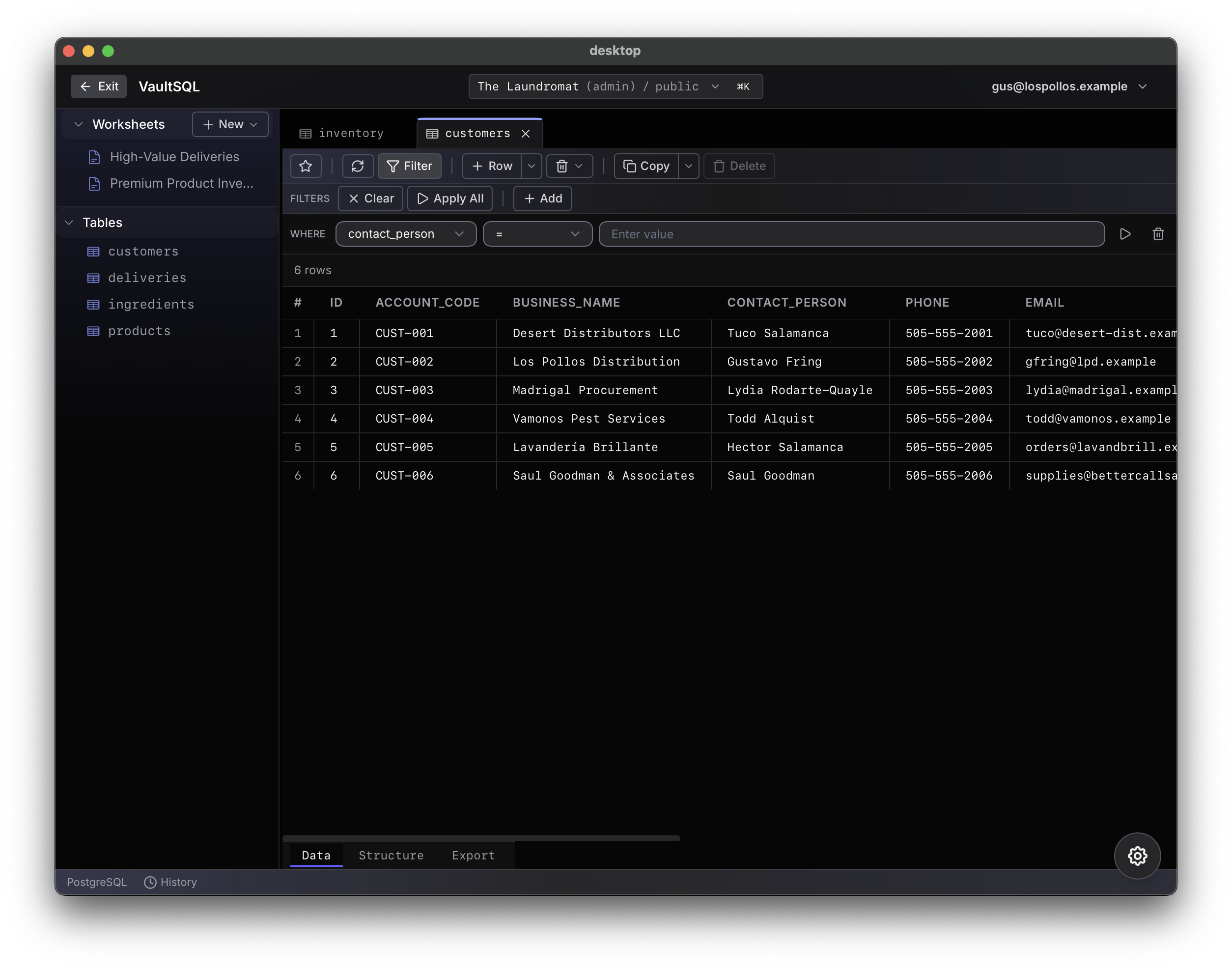Toggle the Filter button
This screenshot has height=968, width=1232.
409,166
